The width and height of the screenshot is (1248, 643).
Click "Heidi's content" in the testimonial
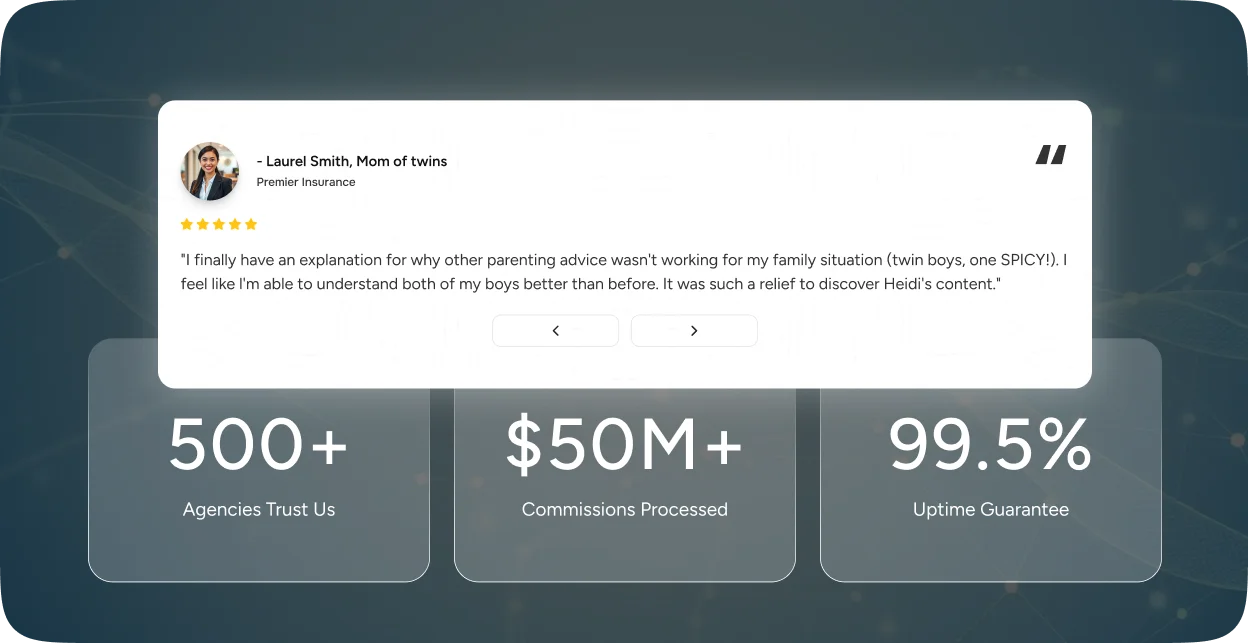click(x=938, y=284)
